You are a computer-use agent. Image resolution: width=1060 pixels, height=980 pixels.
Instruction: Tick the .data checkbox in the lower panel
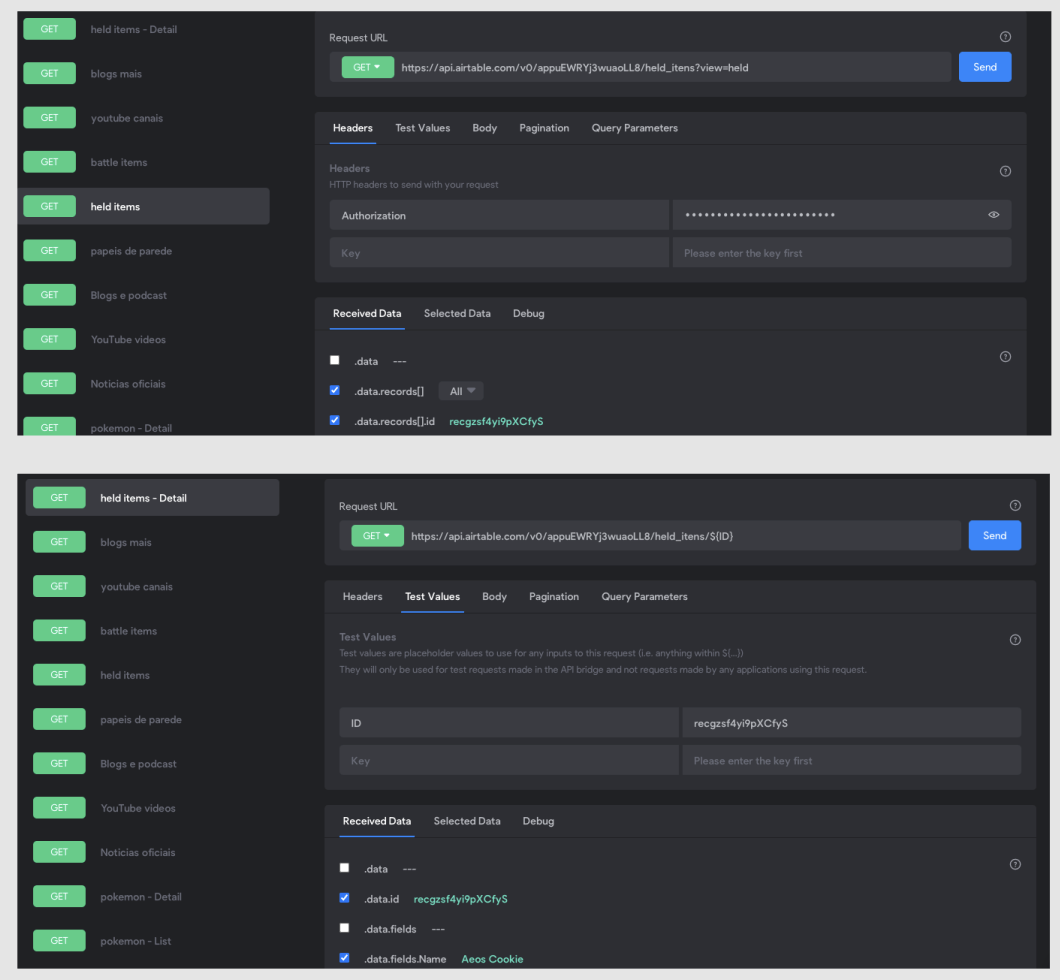(x=344, y=868)
